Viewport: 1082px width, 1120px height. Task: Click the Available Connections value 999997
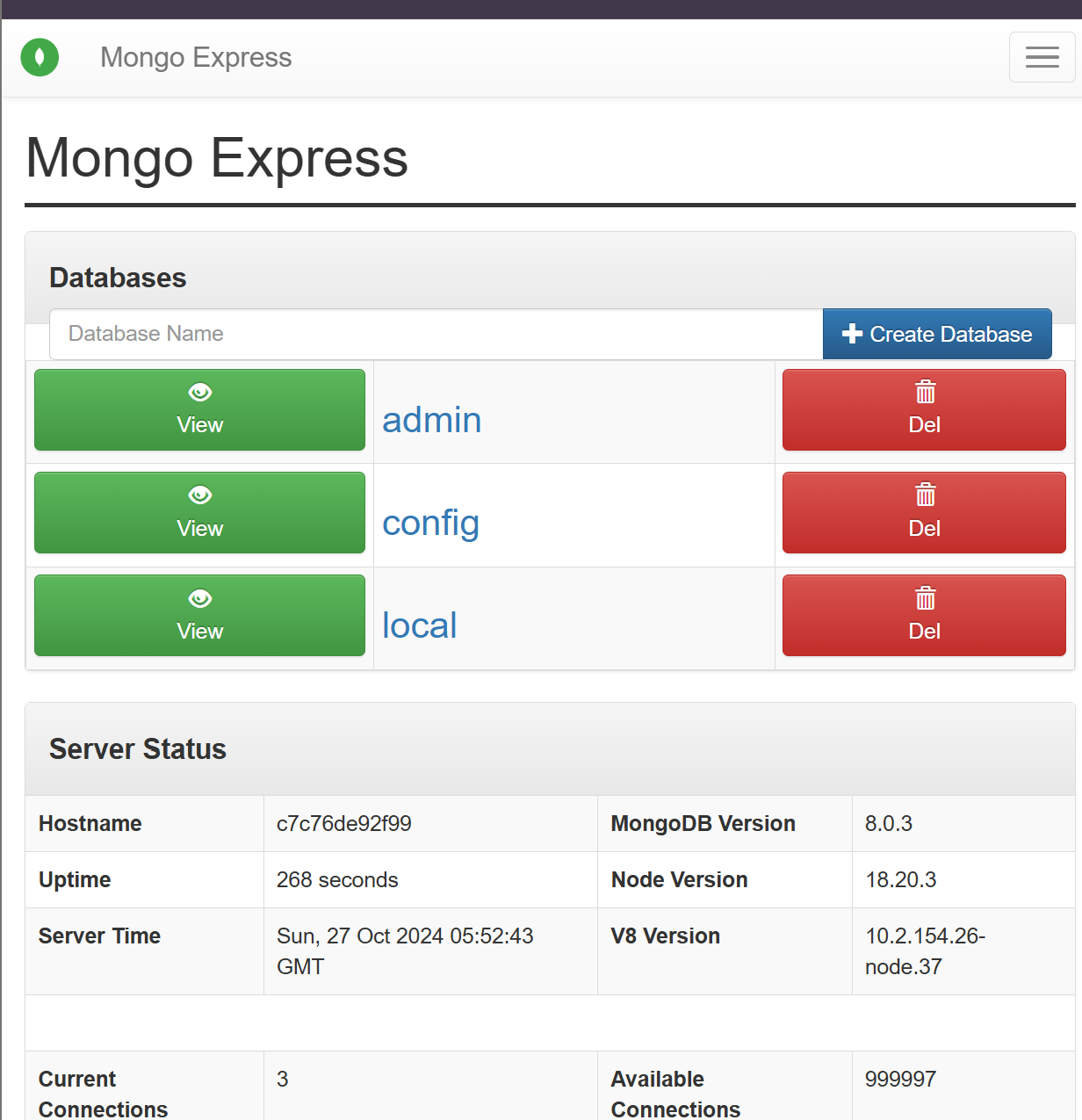(900, 1080)
